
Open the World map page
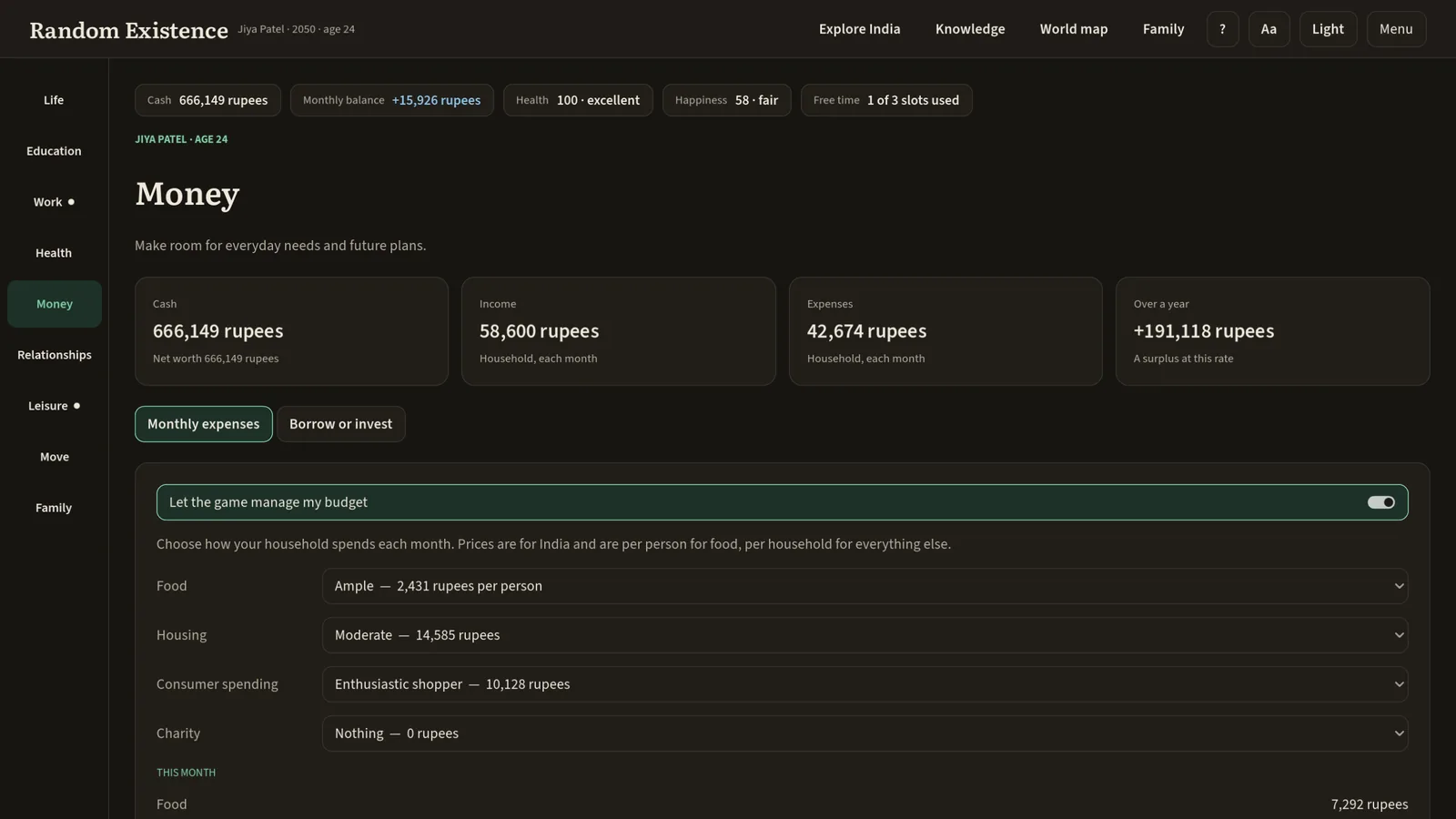[1074, 29]
